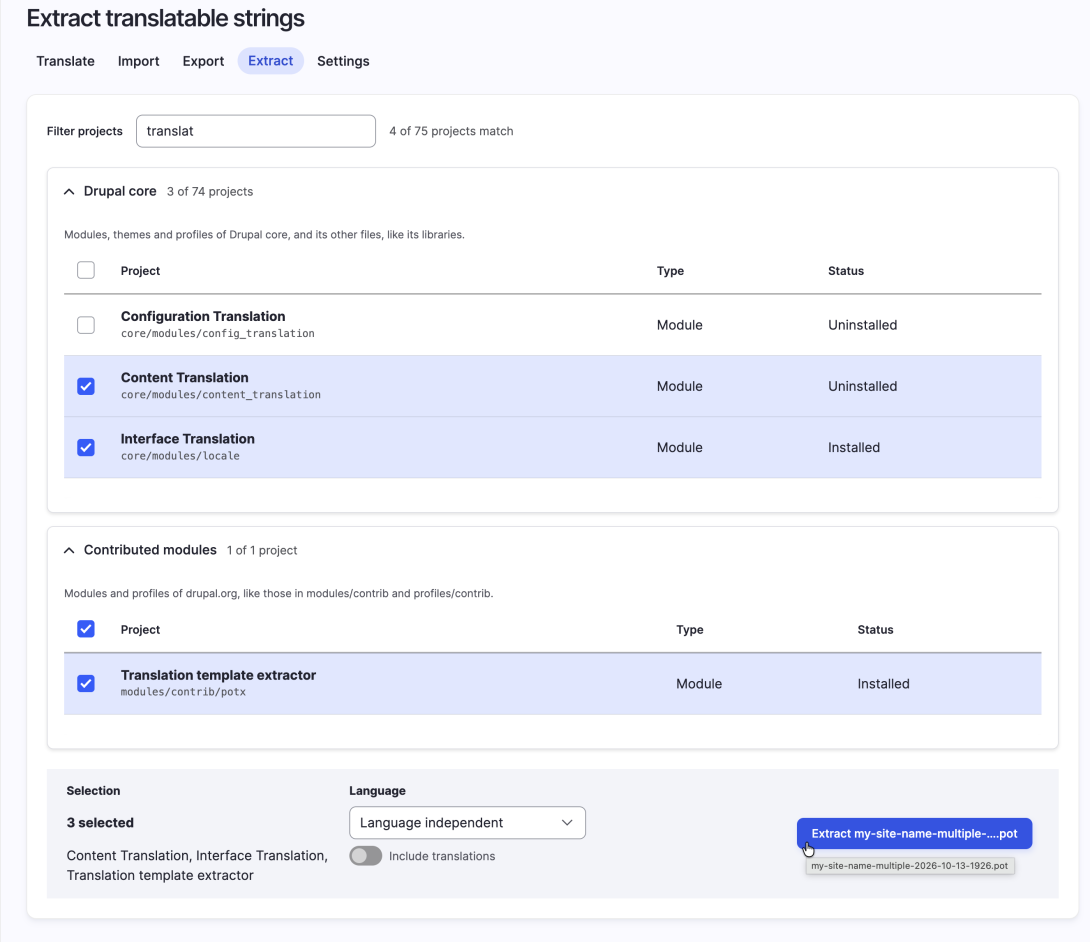
Task: Click the '4 of 75 projects match' text
Action: (451, 131)
